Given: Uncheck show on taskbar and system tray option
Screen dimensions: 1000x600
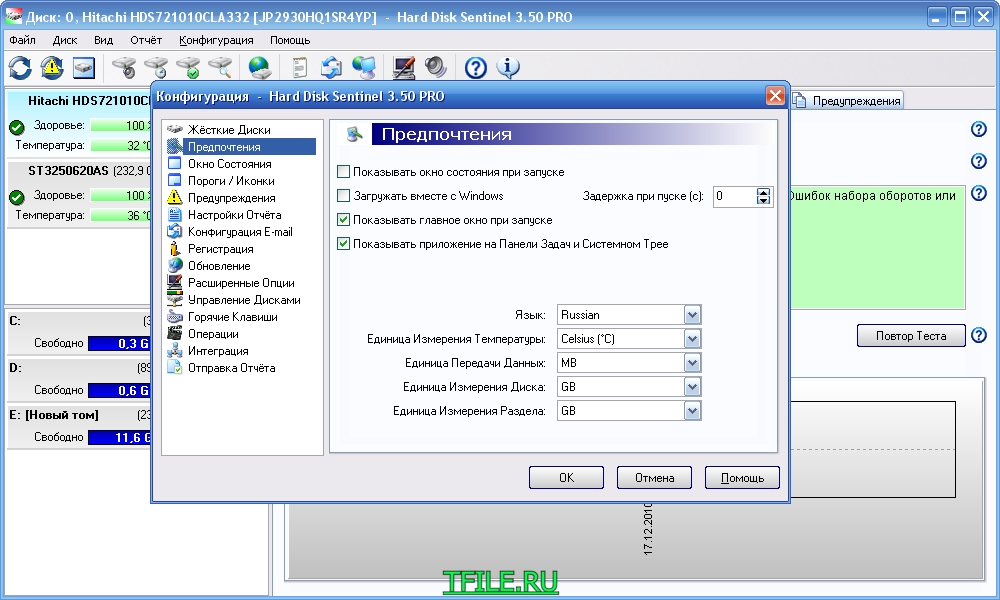Looking at the screenshot, I should pos(343,244).
